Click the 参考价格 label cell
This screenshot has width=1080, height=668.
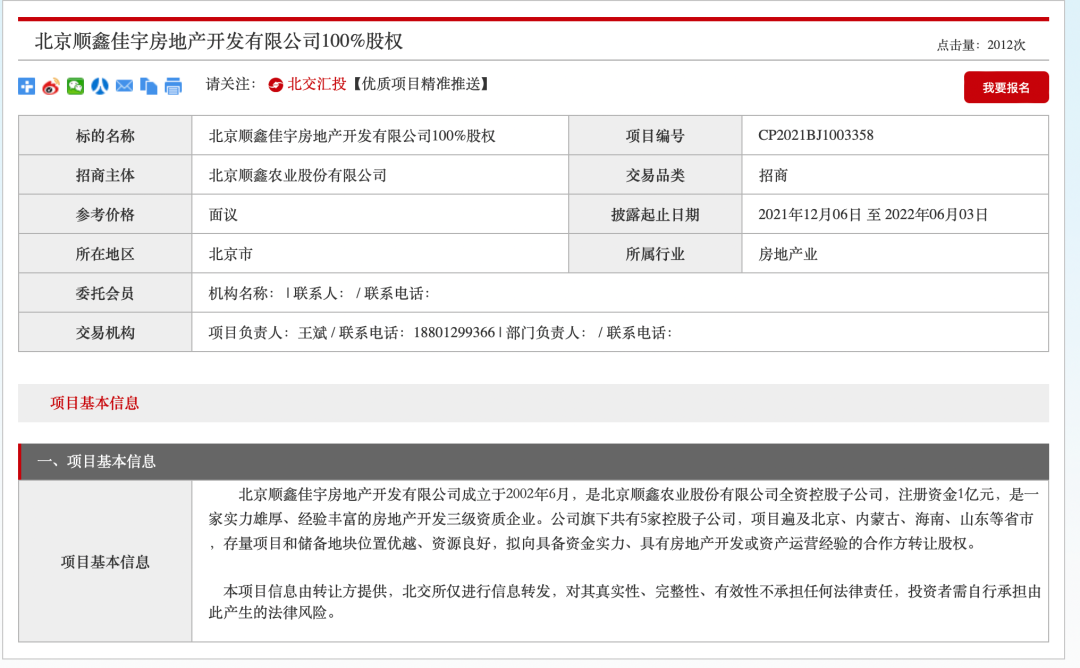tap(105, 215)
